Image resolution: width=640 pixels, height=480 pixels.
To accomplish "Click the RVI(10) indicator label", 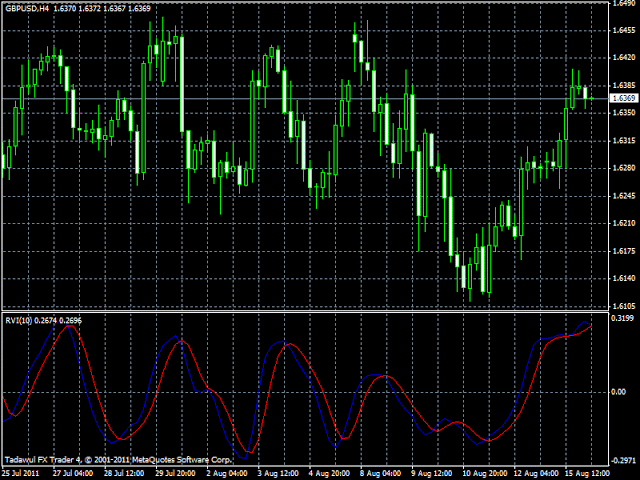I will click(x=19, y=320).
